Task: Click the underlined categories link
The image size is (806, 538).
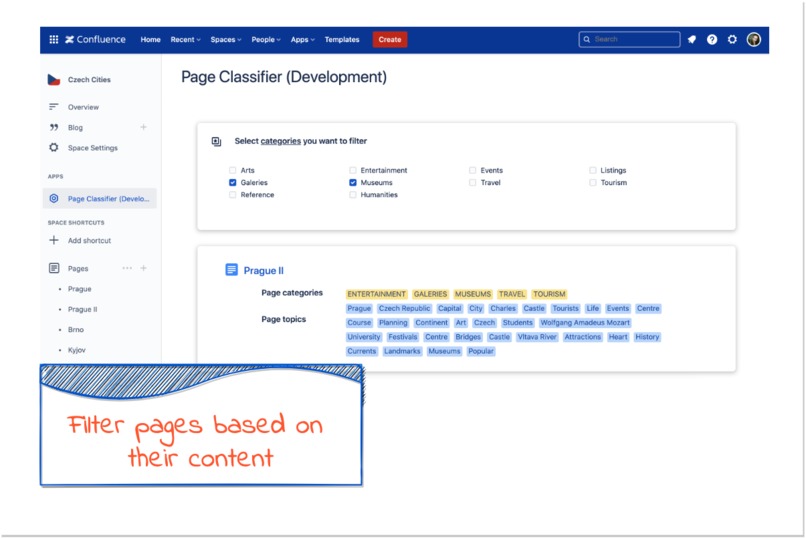Action: point(281,141)
